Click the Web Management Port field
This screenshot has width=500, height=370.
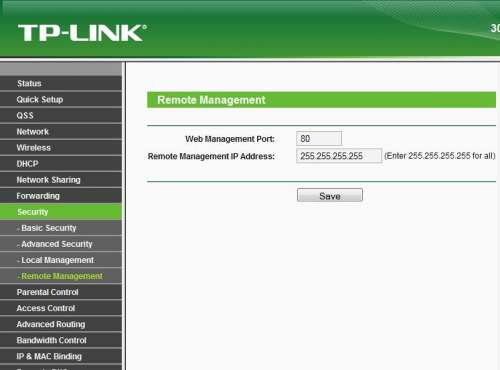coord(319,138)
